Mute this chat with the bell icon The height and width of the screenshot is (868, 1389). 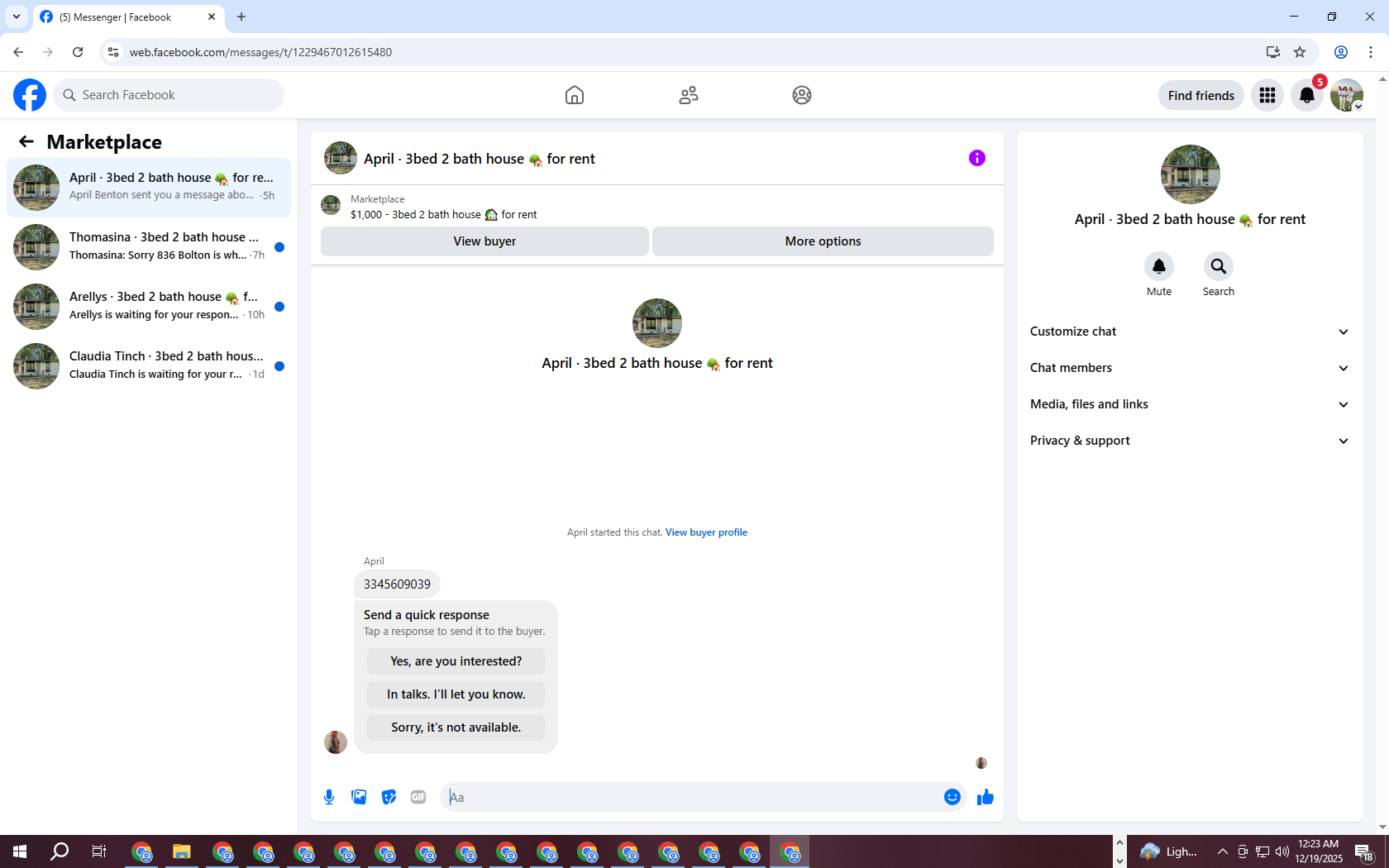pyautogui.click(x=1159, y=266)
